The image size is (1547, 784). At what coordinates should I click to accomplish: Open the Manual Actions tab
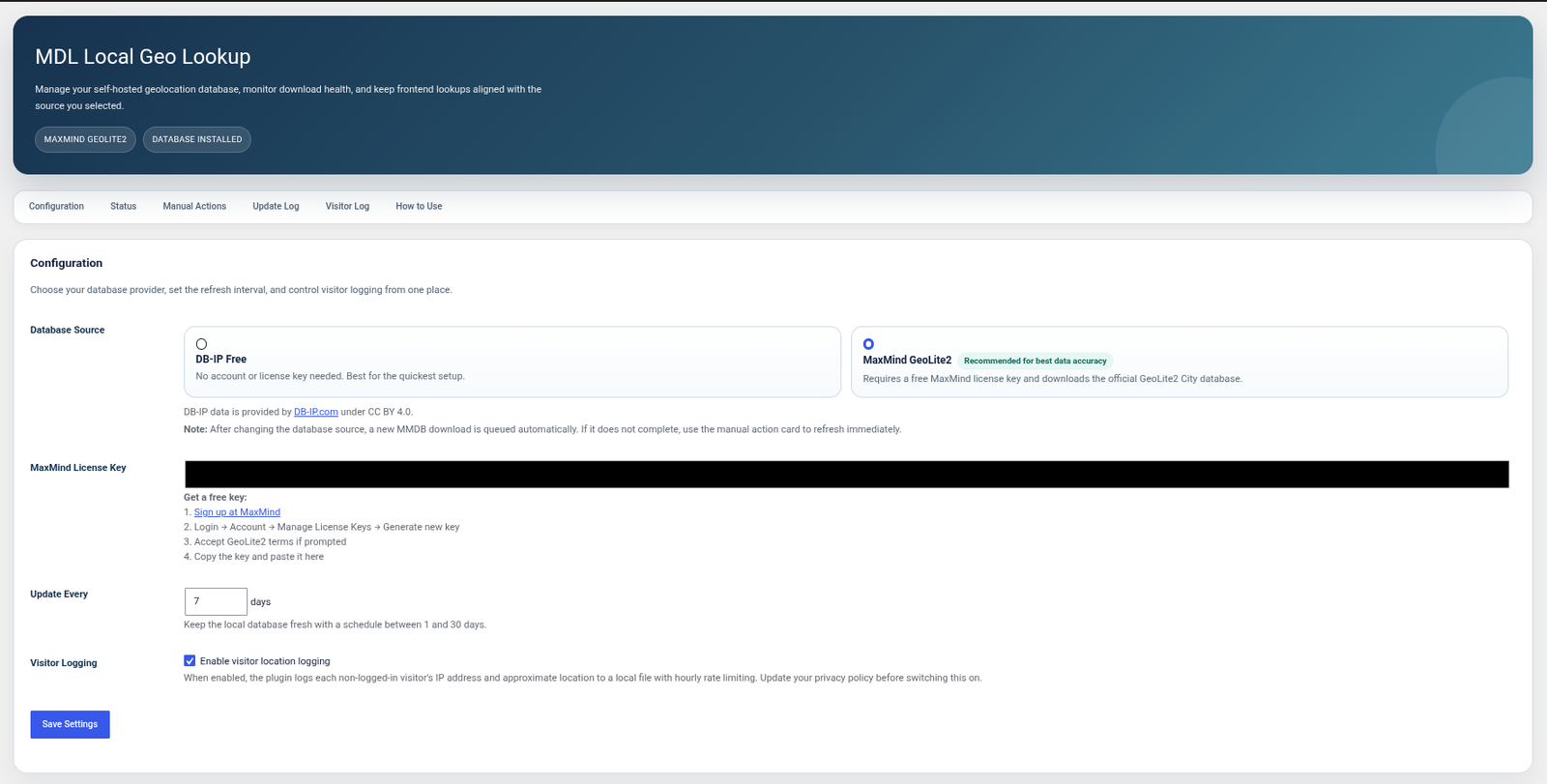(x=194, y=206)
